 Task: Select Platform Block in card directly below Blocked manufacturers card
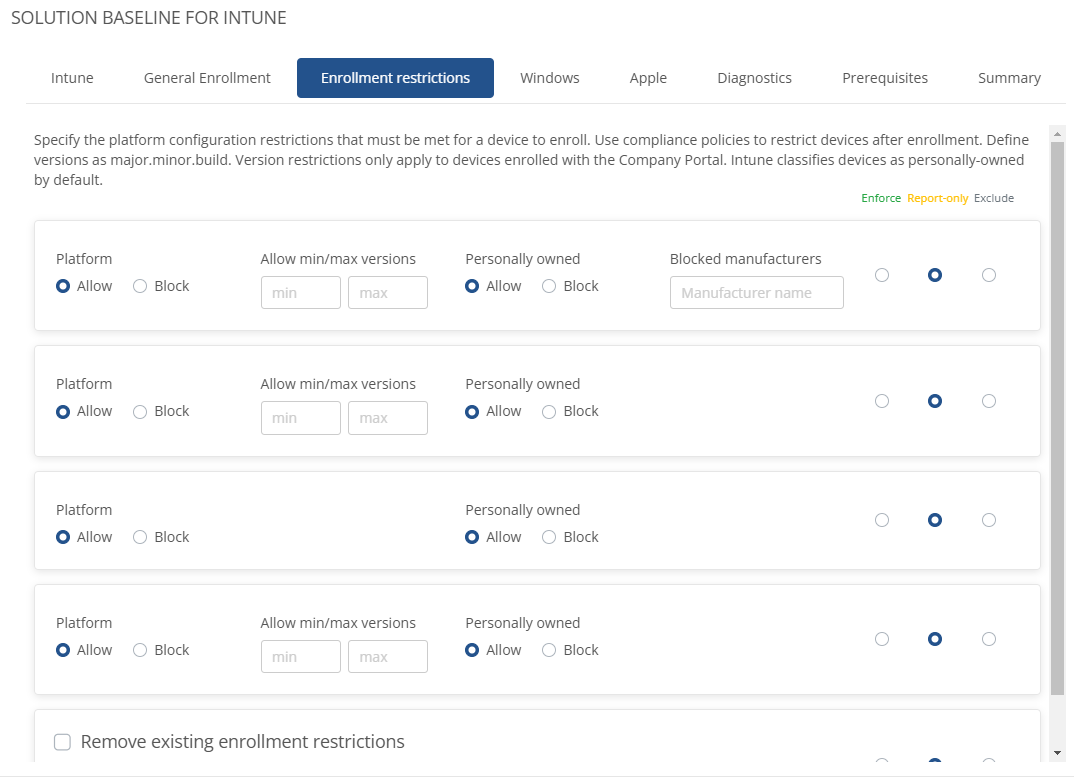click(x=140, y=412)
